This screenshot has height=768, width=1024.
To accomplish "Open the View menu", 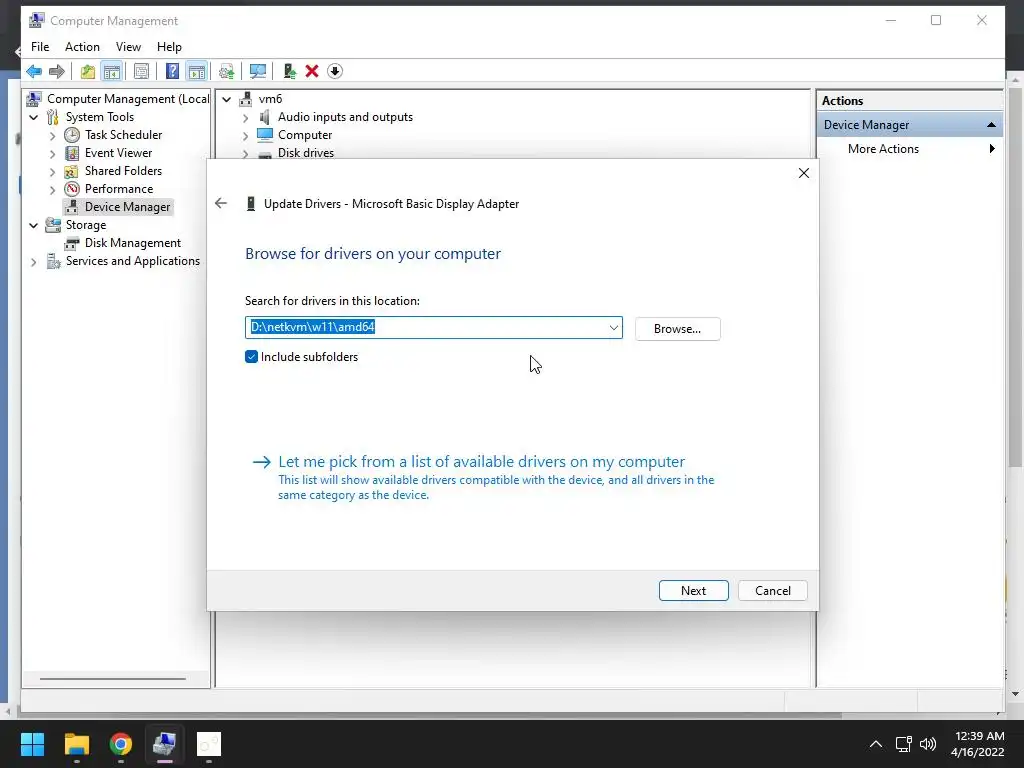I will pos(128,47).
